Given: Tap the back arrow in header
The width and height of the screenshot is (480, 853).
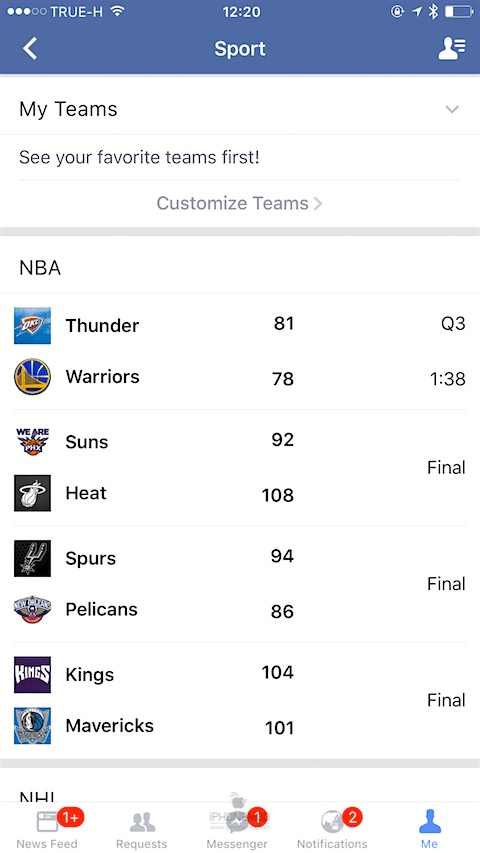Looking at the screenshot, I should coord(30,48).
